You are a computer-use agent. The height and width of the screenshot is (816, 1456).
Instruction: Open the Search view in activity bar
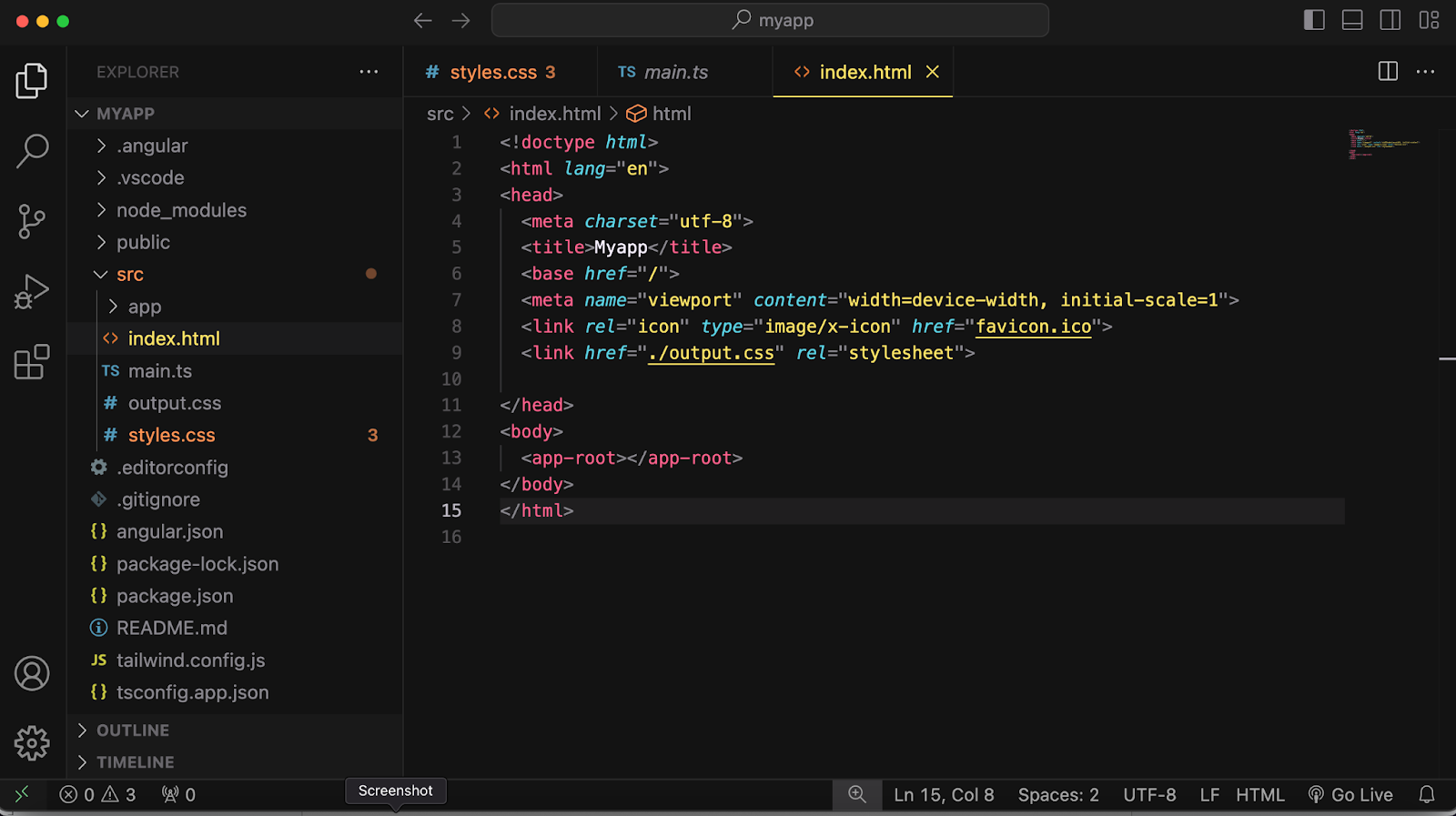[32, 151]
